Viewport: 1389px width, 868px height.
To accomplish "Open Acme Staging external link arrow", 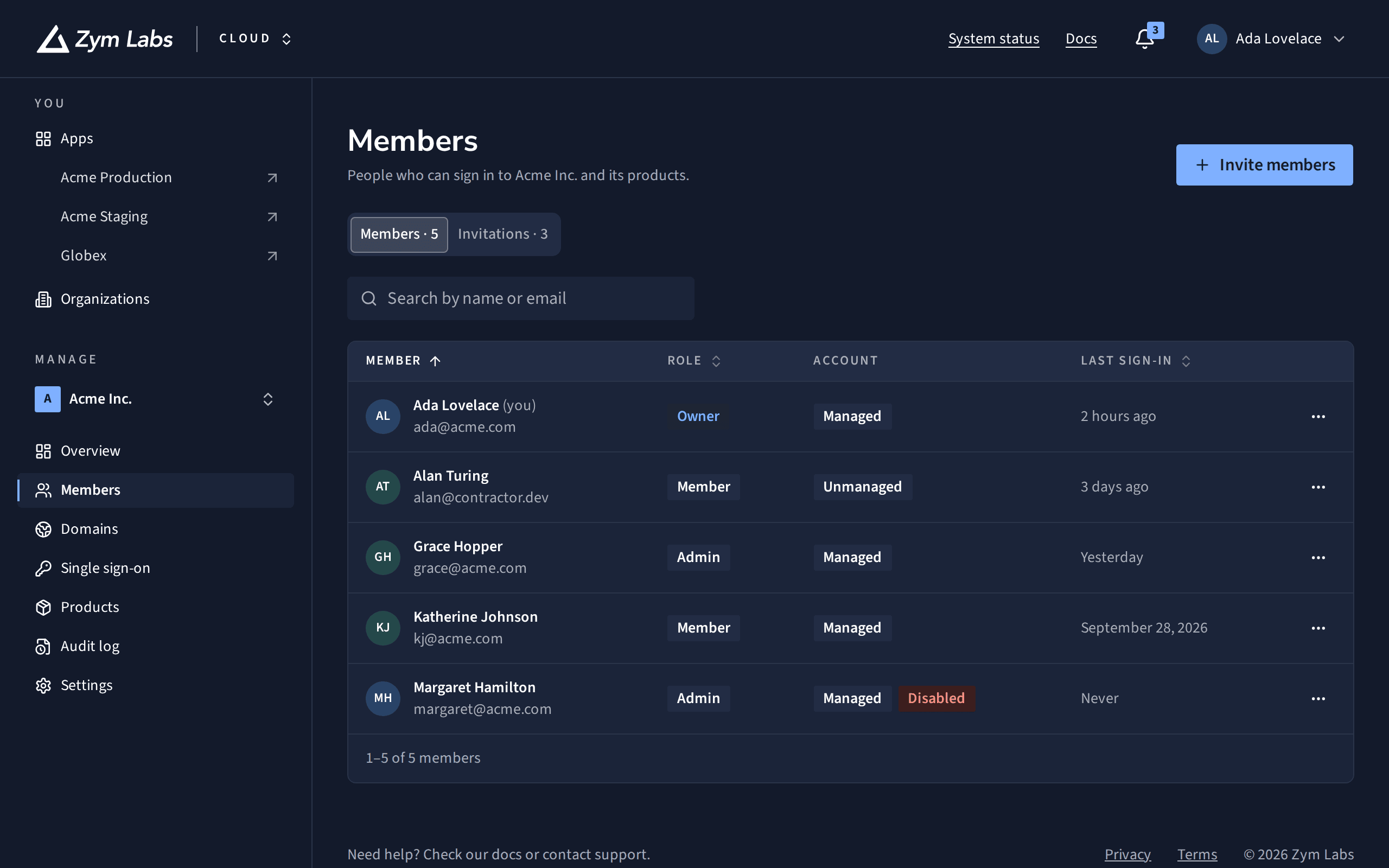I will pos(272,217).
